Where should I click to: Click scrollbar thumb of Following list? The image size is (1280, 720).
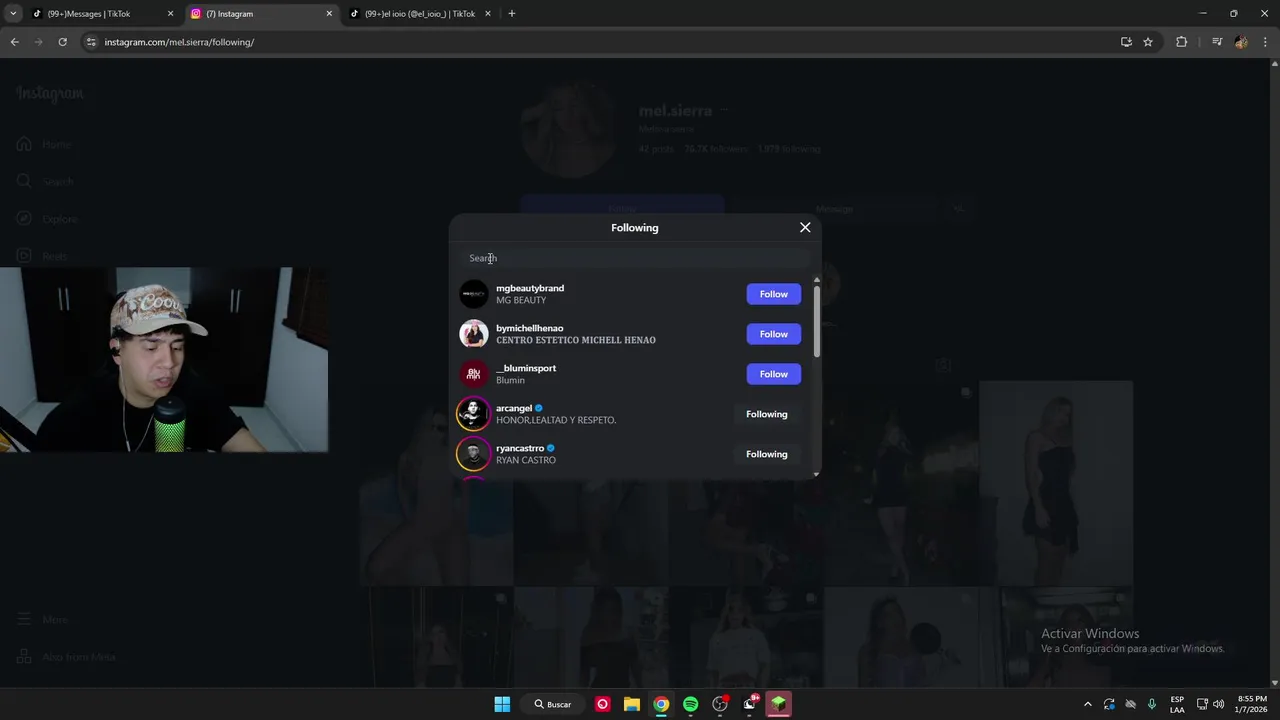click(x=816, y=322)
